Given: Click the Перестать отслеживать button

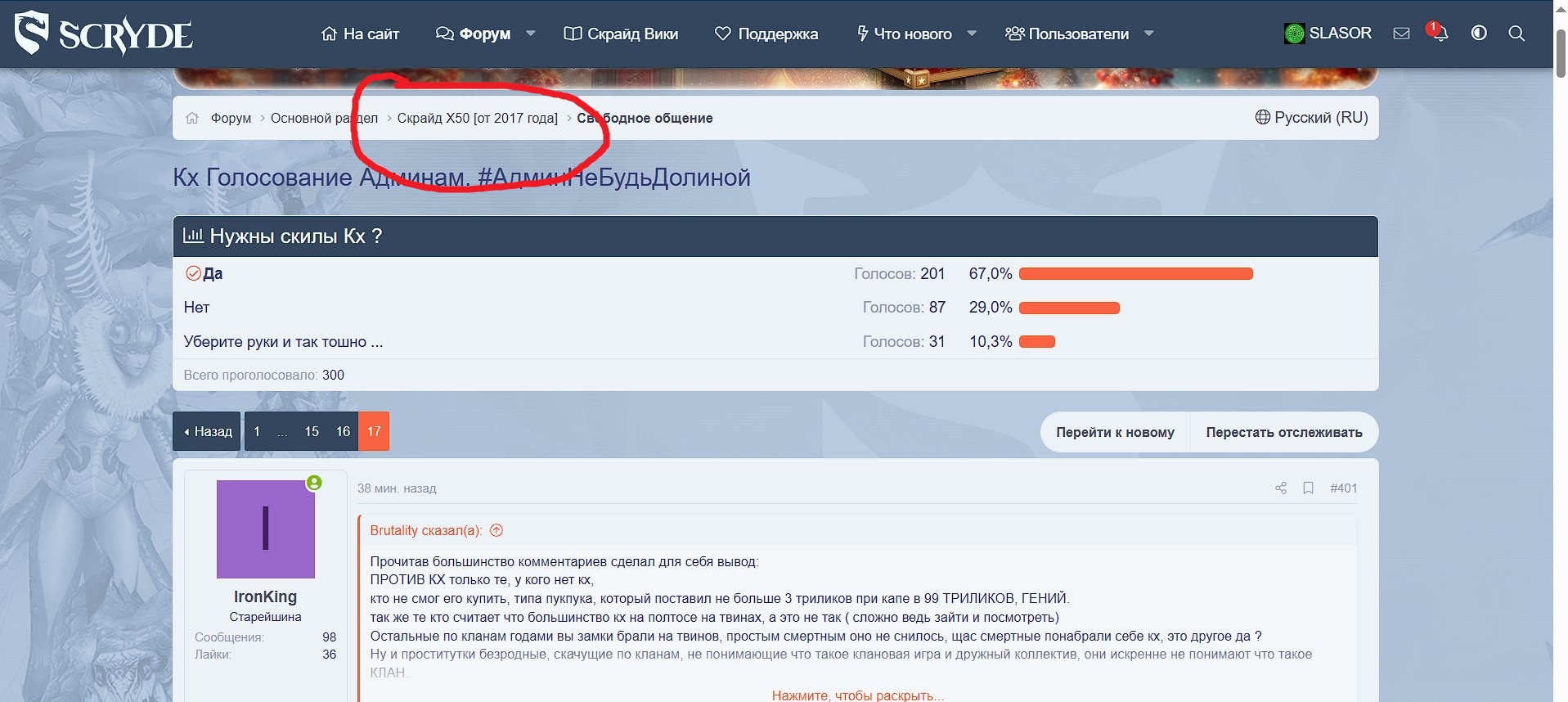Looking at the screenshot, I should (1283, 432).
